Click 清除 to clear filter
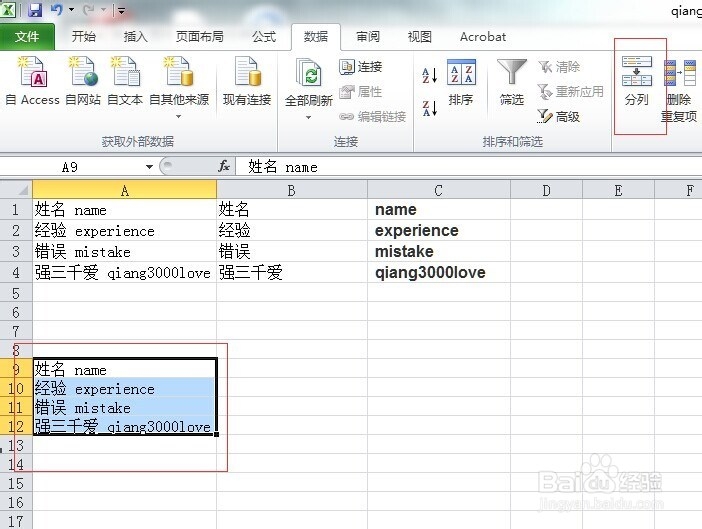The width and height of the screenshot is (702, 529). 559,67
